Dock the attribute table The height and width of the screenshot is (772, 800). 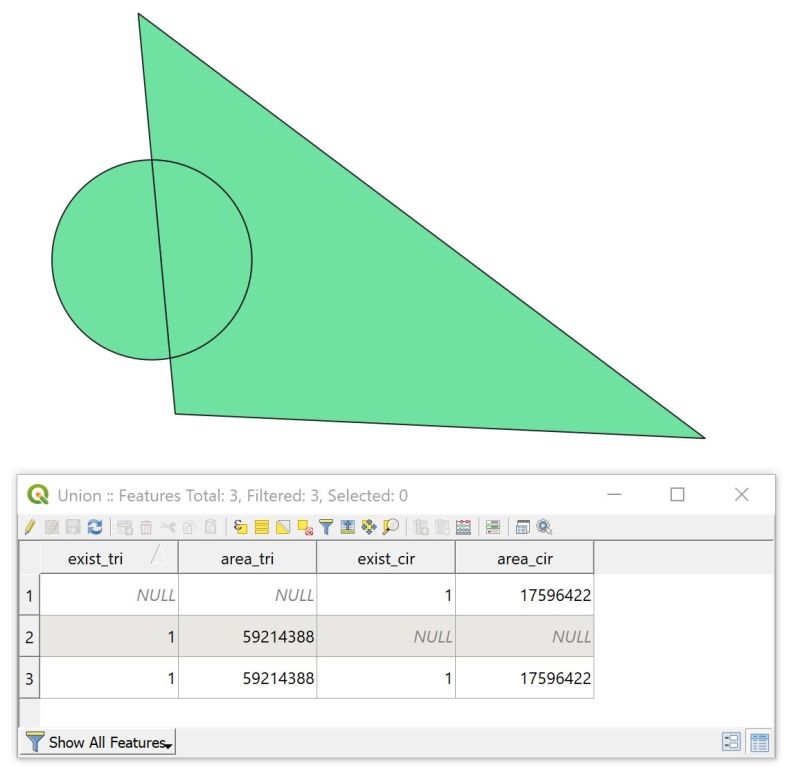pyautogui.click(x=521, y=527)
